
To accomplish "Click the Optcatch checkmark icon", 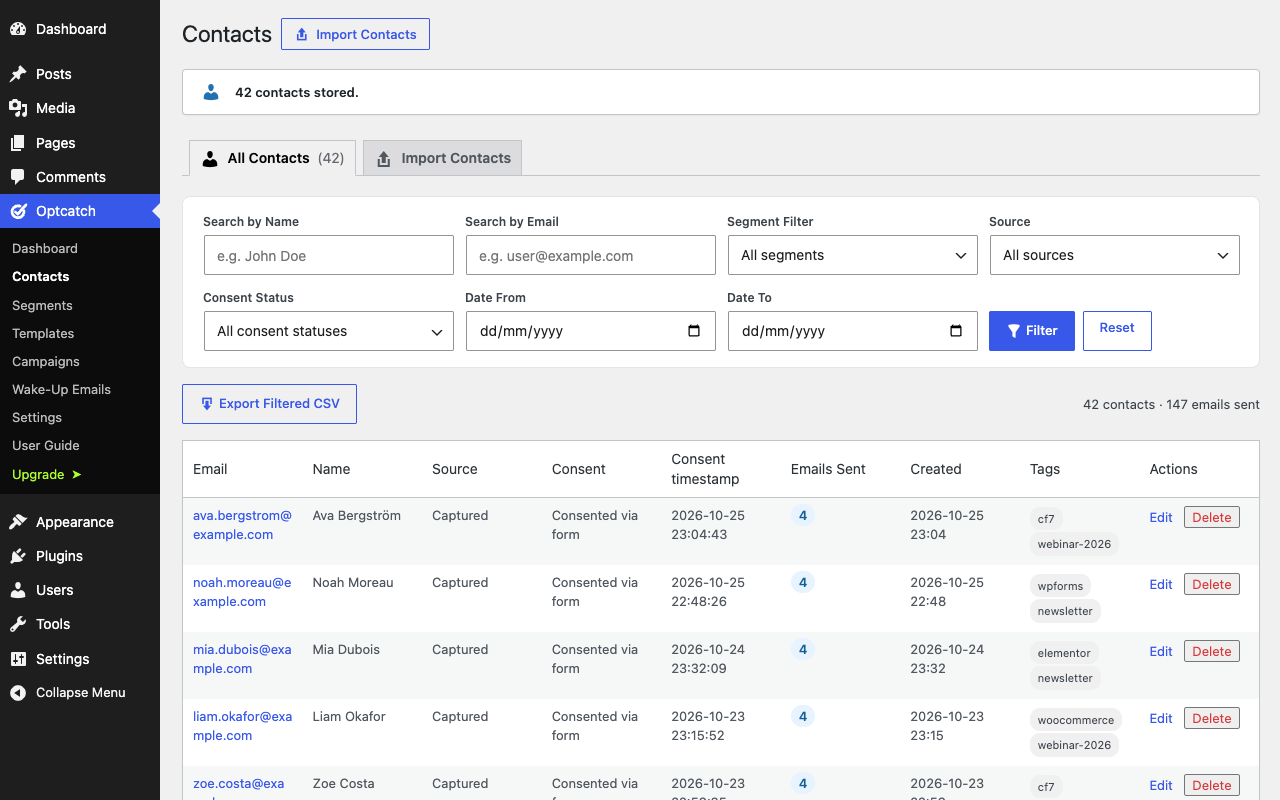I will coord(18,211).
